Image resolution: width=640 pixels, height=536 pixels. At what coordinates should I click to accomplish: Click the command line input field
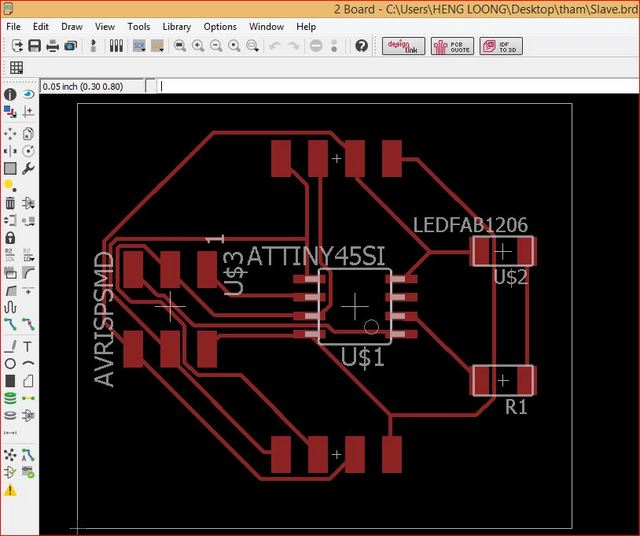pyautogui.click(x=398, y=87)
